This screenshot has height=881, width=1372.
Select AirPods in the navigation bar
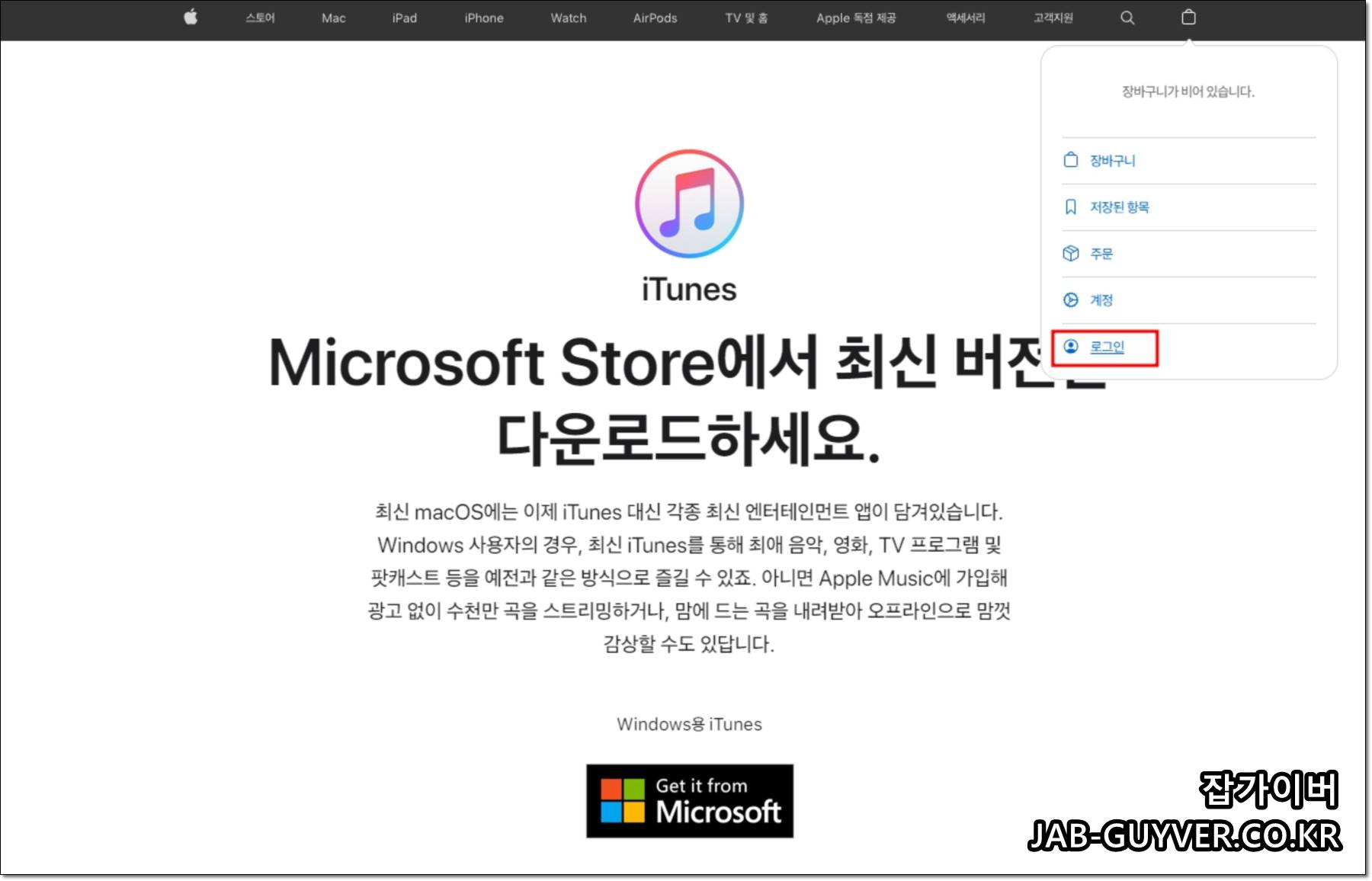click(655, 18)
